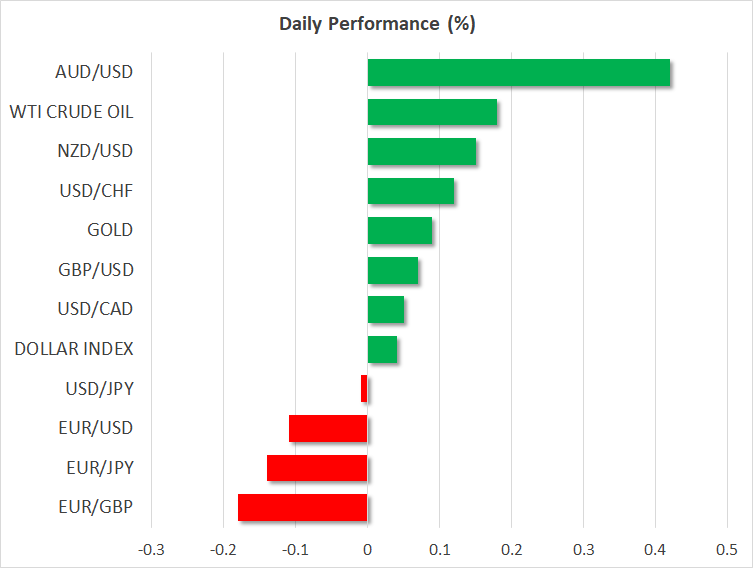Screen dimensions: 753x568
Task: Click the AUD/USD category label
Action: point(95,72)
